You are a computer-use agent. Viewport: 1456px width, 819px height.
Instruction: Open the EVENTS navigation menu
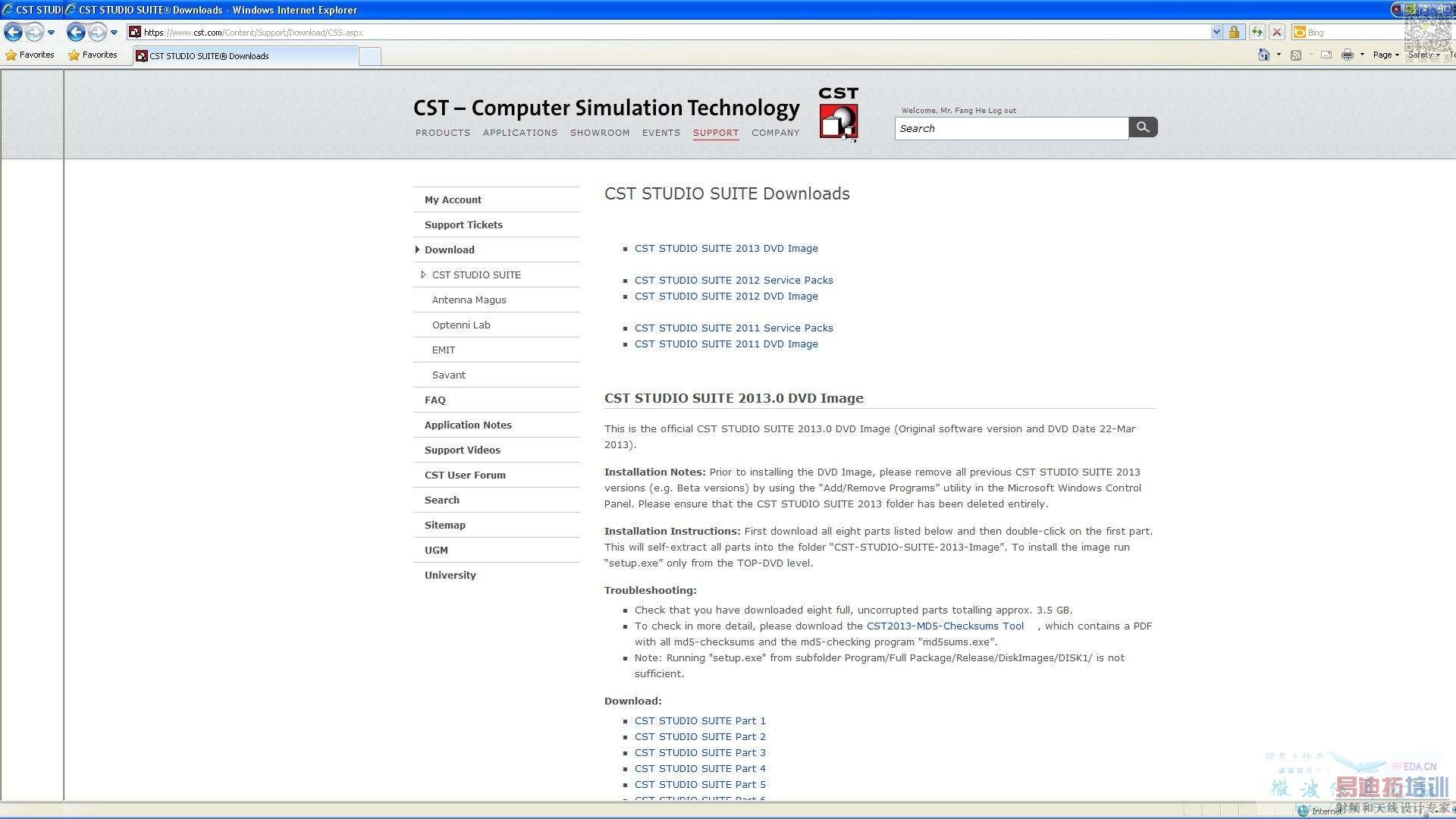point(661,133)
